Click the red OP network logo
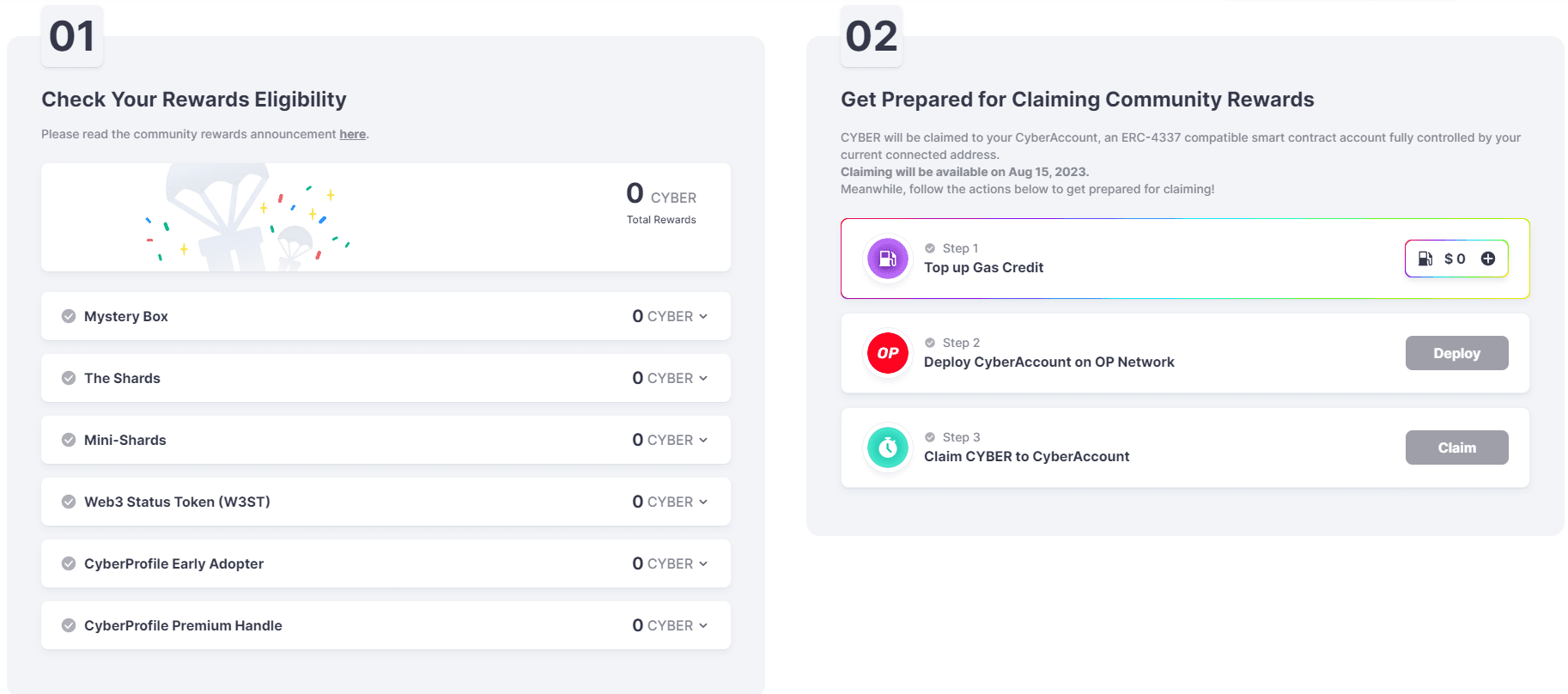Image resolution: width=1568 pixels, height=694 pixels. 887,353
